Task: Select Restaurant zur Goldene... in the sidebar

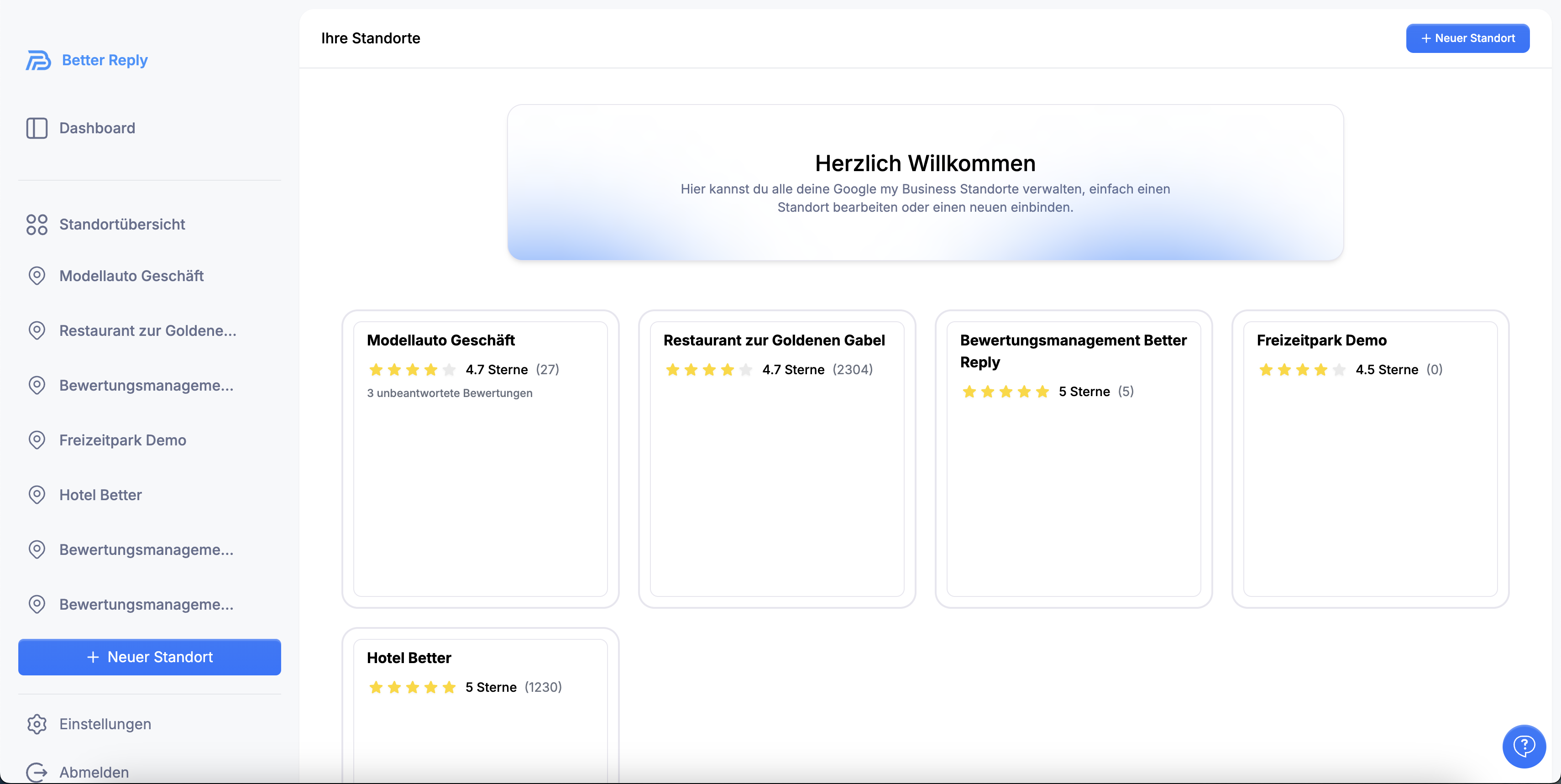Action: (x=147, y=331)
